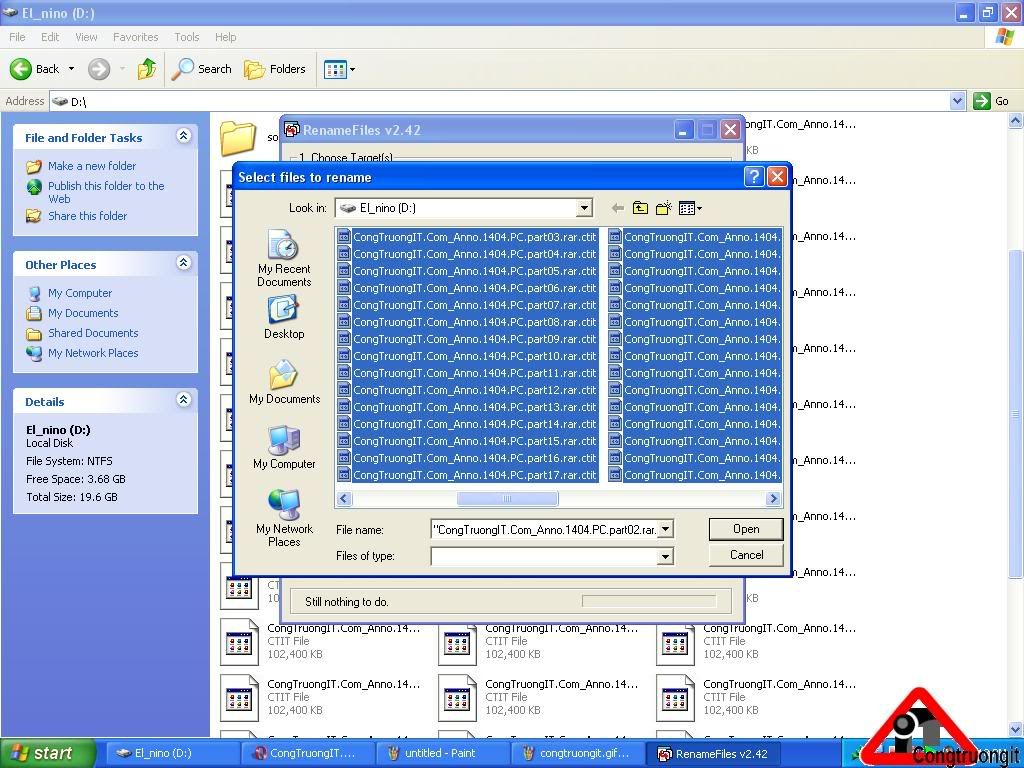Click Make a new folder link
The height and width of the screenshot is (768, 1024).
point(92,166)
